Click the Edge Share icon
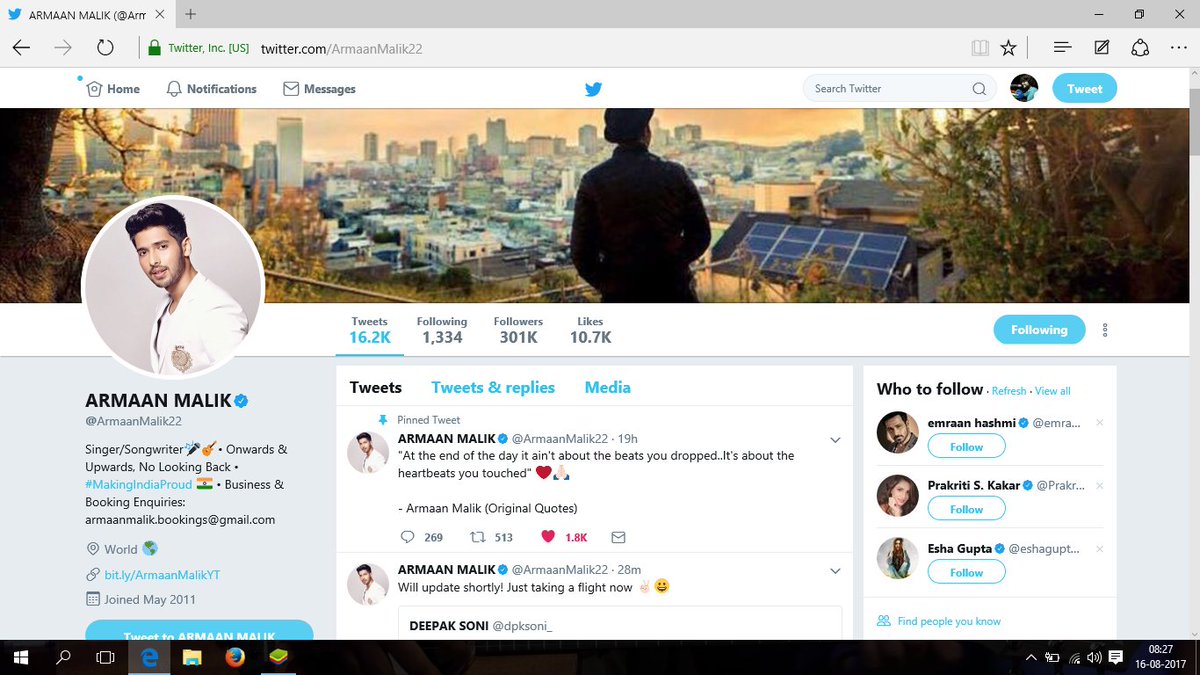Screen dimensions: 1200x675 click(x=1140, y=48)
